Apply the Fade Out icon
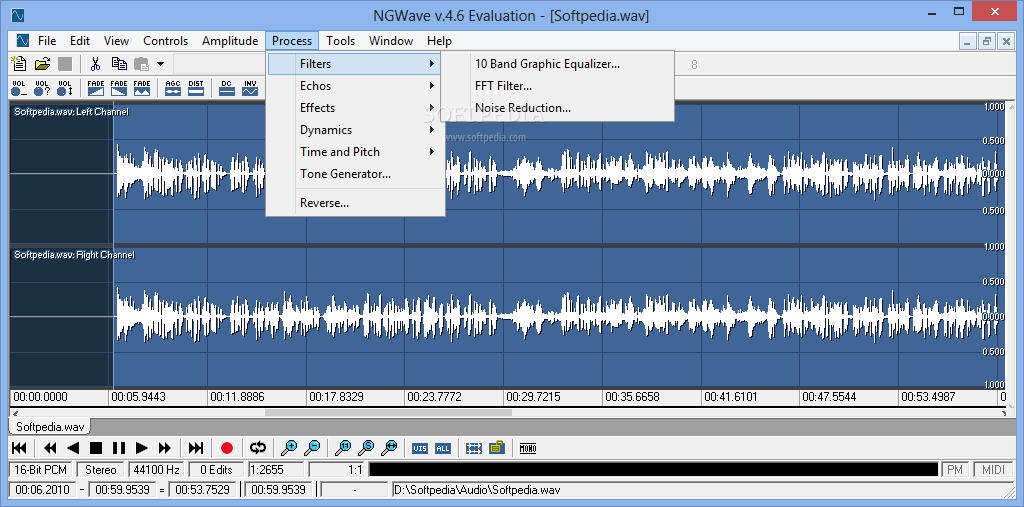 119,88
